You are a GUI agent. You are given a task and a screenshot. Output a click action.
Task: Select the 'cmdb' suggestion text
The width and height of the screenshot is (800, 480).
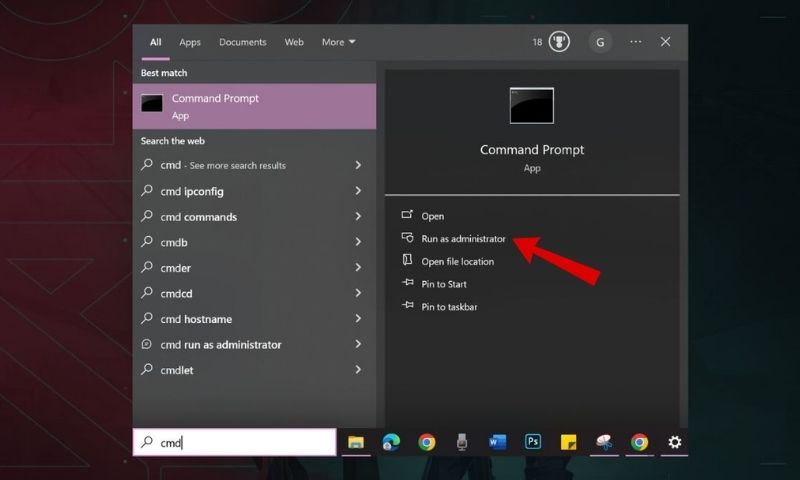tap(174, 242)
